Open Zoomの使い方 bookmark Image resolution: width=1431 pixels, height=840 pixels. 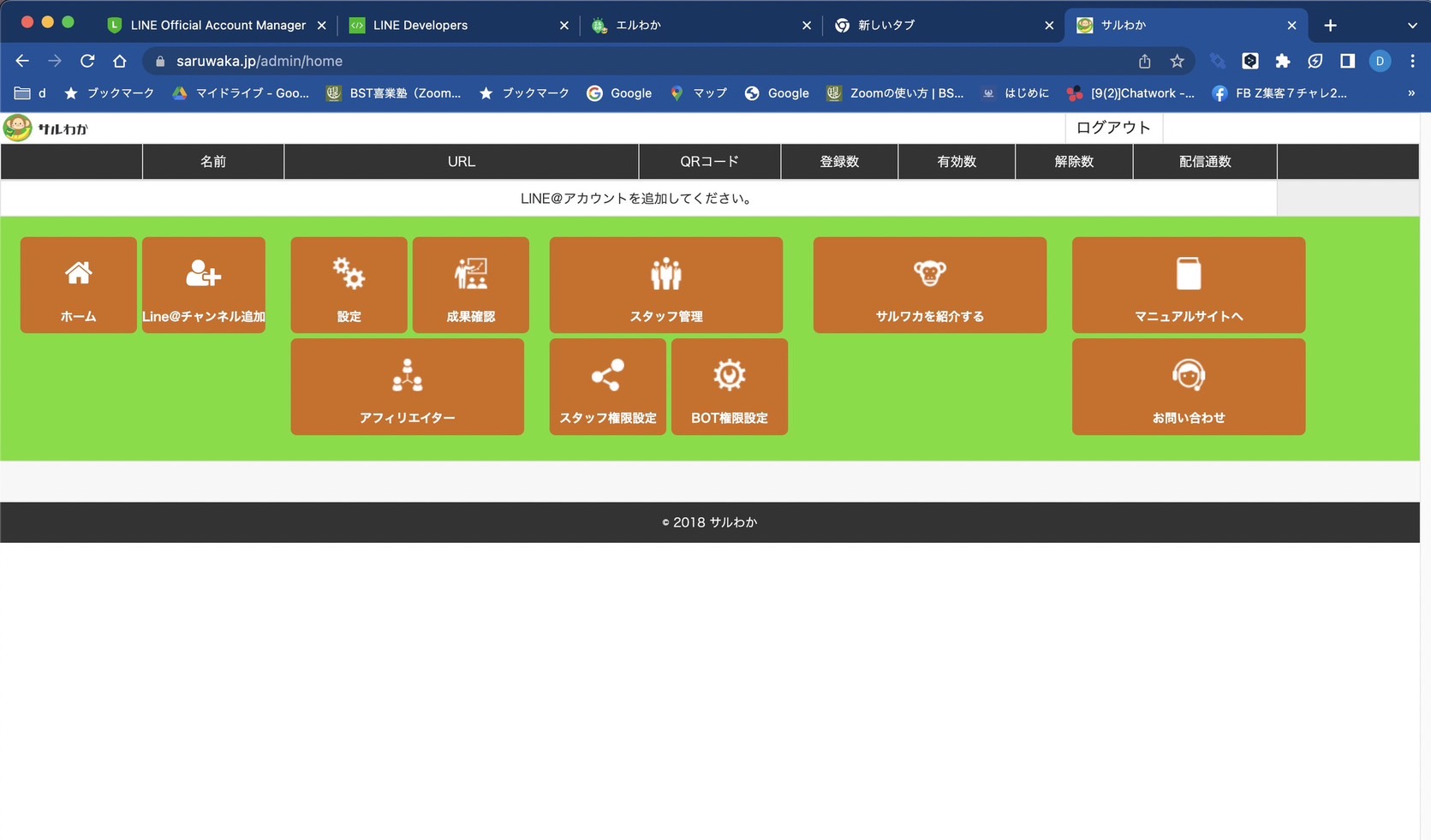895,93
